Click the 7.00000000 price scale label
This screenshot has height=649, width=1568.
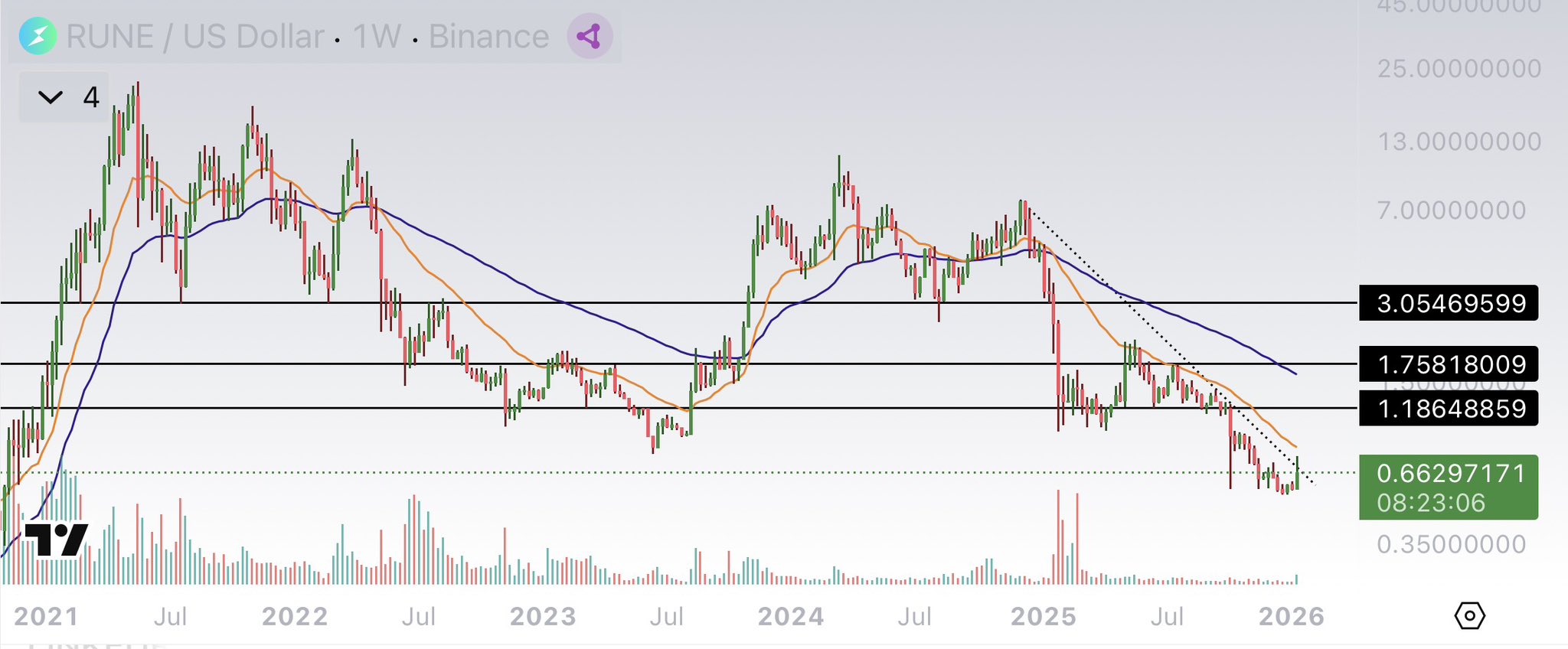click(x=1451, y=210)
